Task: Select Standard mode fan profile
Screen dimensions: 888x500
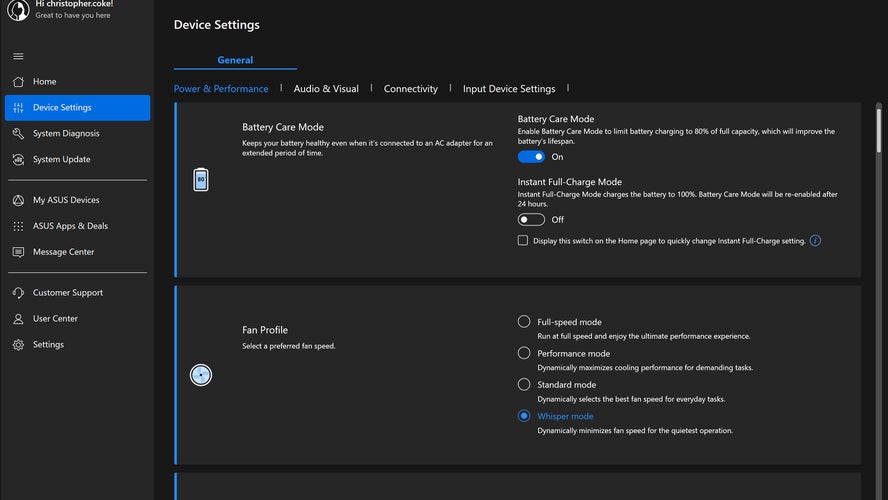Action: coord(524,384)
